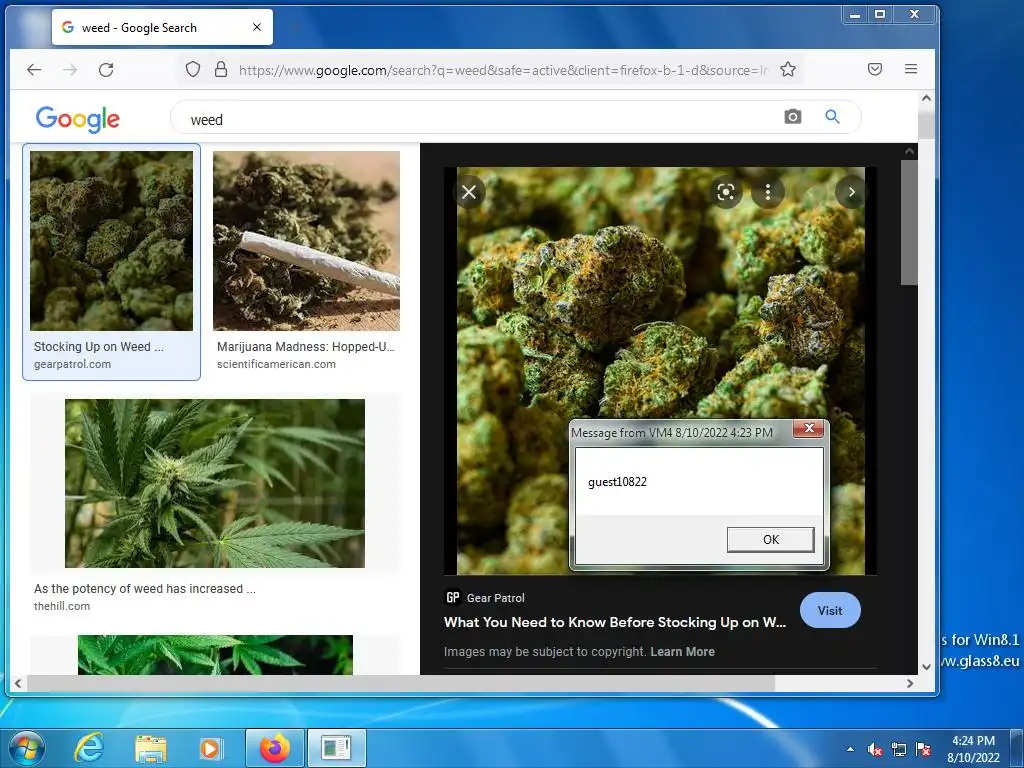Click the network tray icon

pos(899,749)
